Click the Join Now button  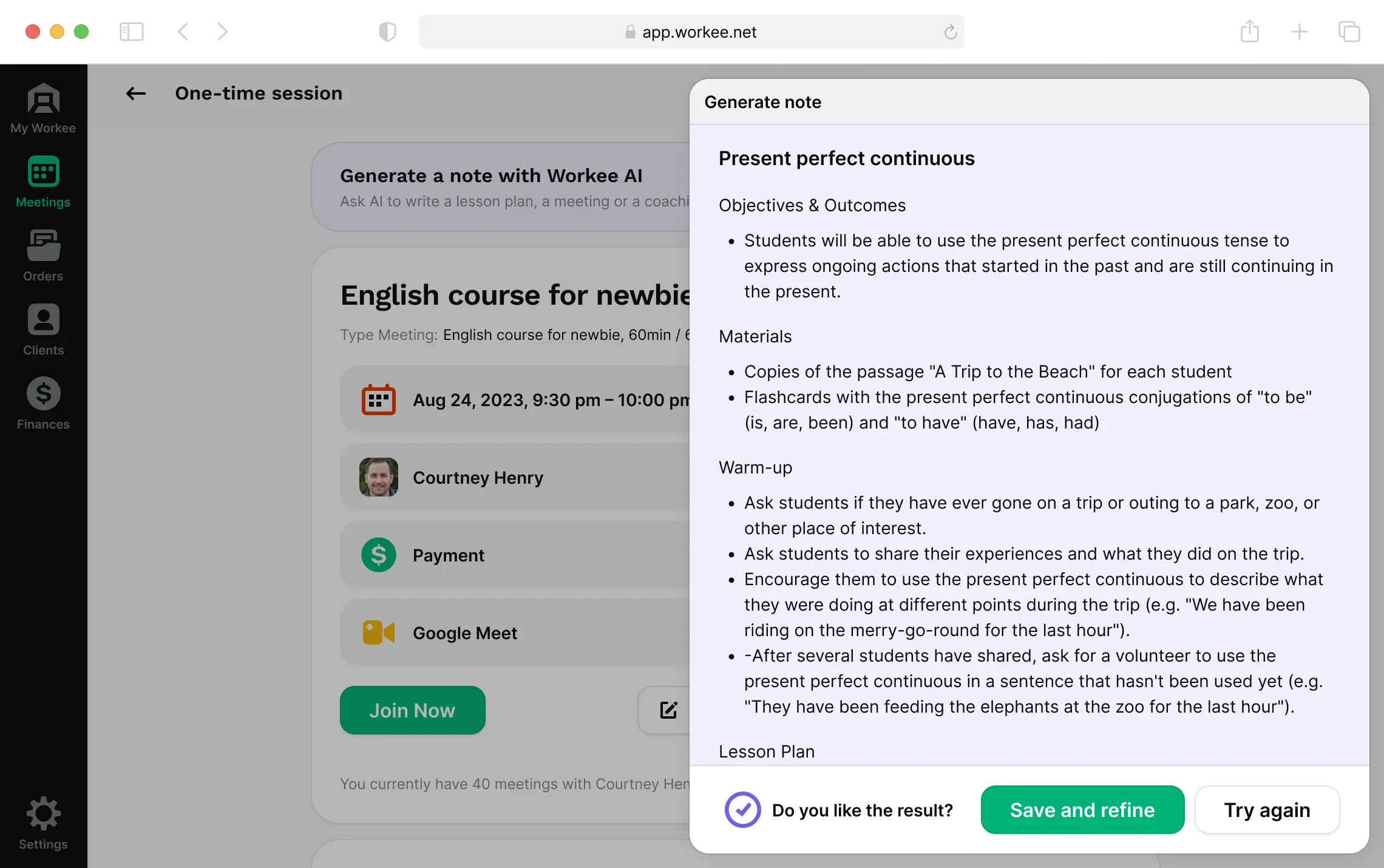(412, 710)
